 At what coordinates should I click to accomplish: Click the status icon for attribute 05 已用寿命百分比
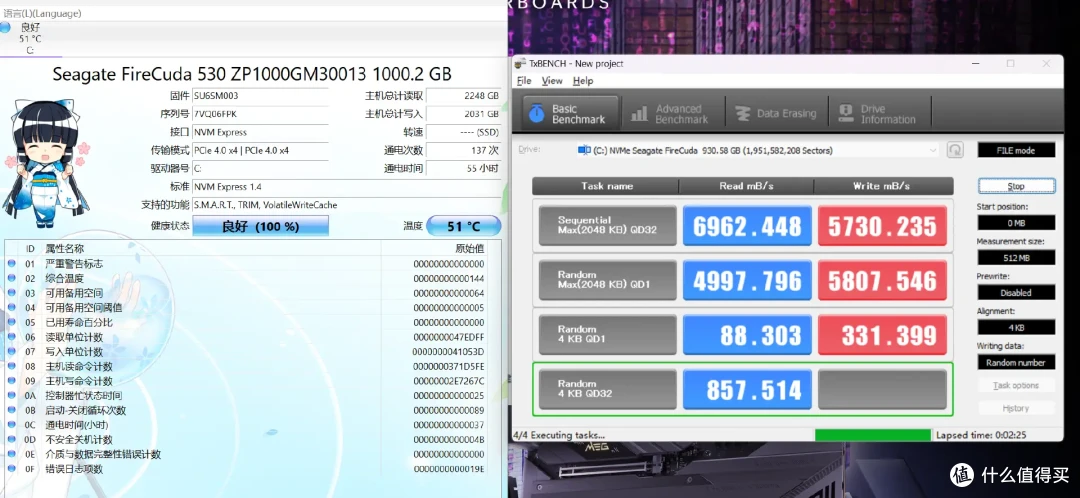pos(11,322)
